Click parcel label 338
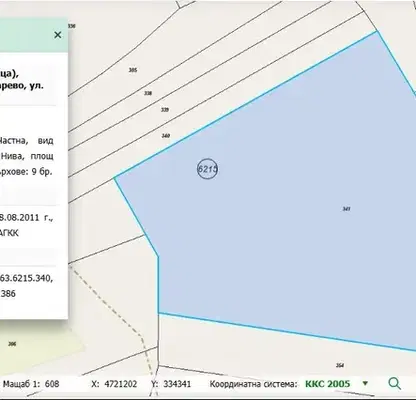This screenshot has width=416, height=400. click(148, 93)
